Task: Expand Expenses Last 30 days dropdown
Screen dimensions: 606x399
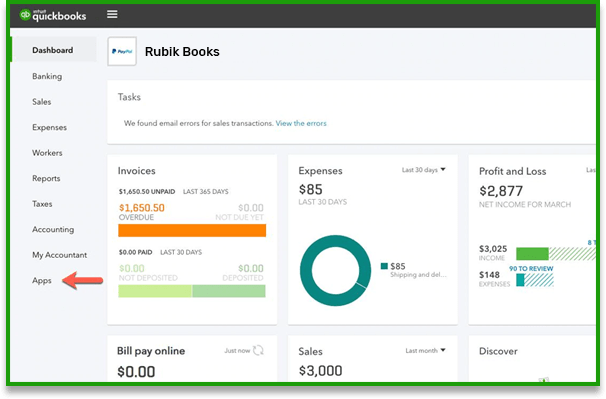Action: point(424,170)
